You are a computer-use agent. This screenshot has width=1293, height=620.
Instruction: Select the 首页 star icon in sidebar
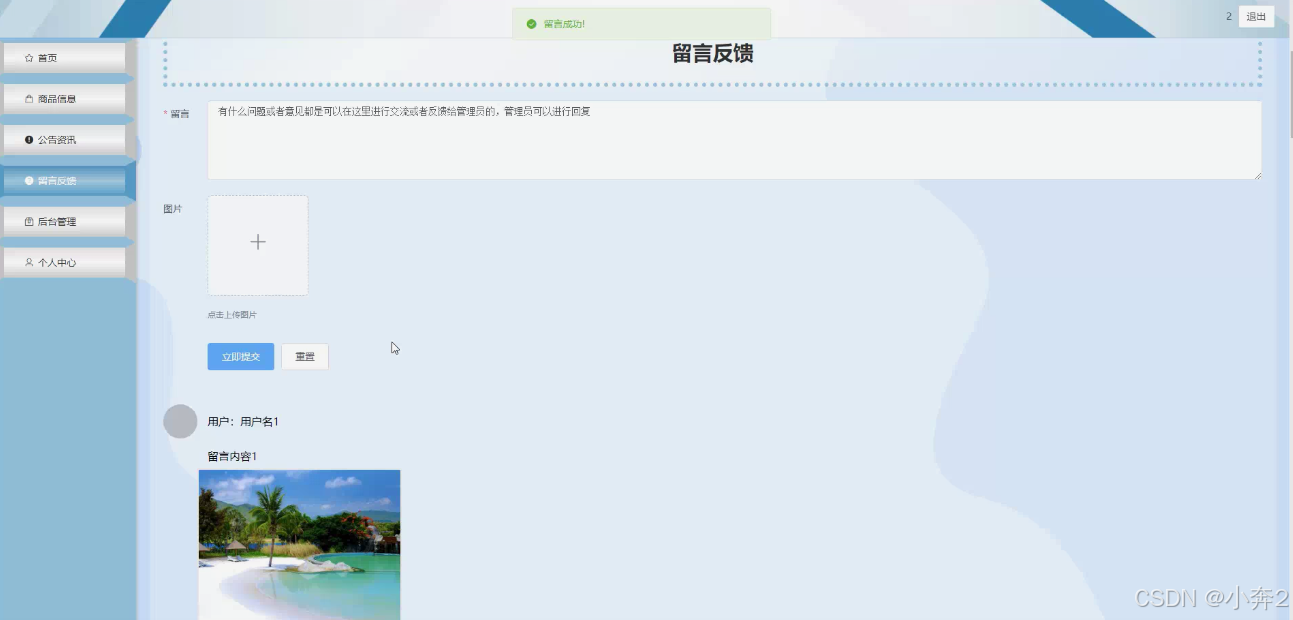pyautogui.click(x=29, y=57)
